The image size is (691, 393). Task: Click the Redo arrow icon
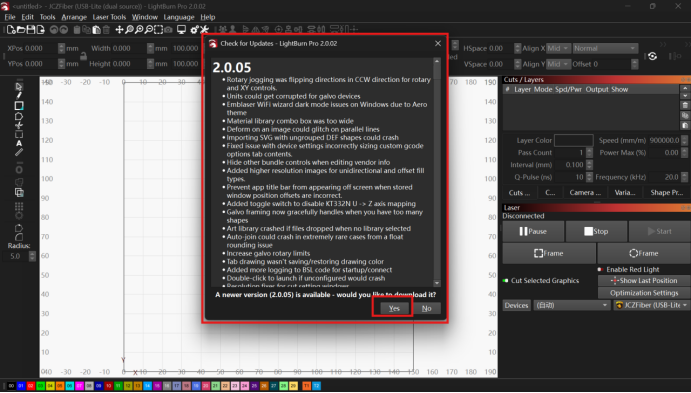click(64, 30)
